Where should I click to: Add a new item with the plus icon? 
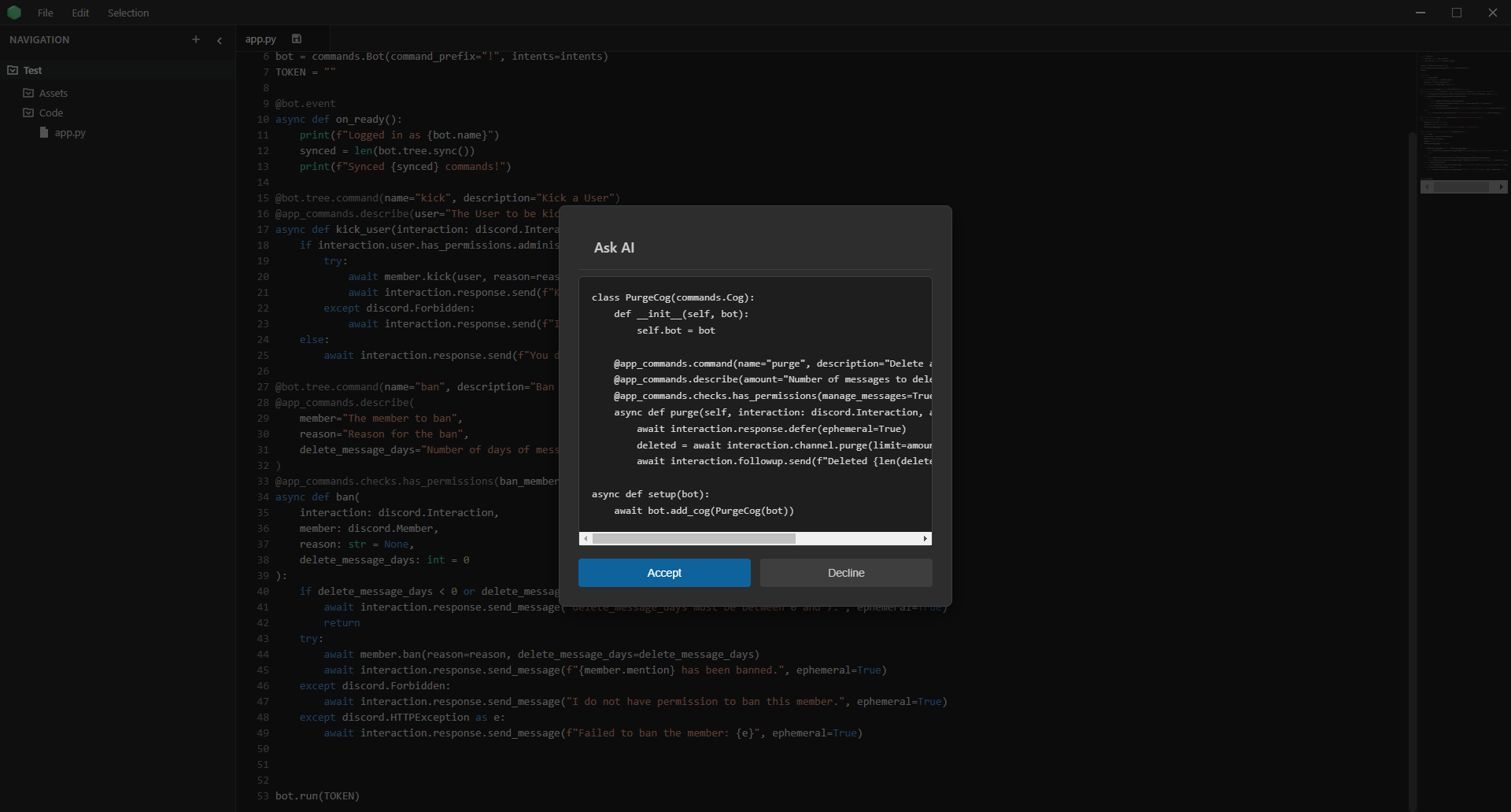[x=196, y=39]
